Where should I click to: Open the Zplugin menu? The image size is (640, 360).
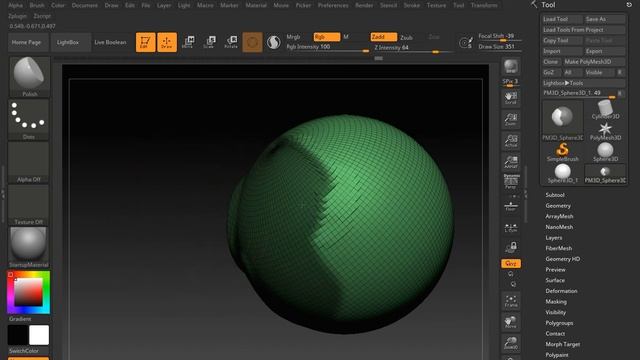(17, 16)
